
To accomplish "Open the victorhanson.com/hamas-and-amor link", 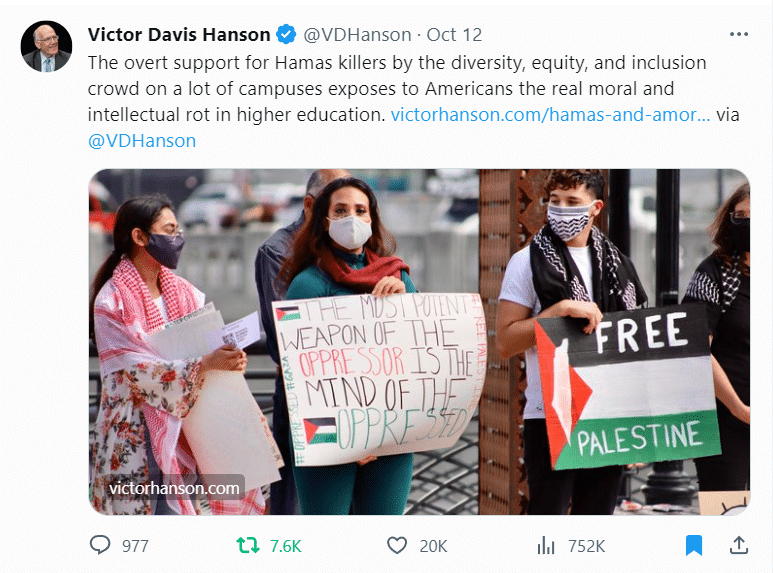I will click(x=550, y=114).
